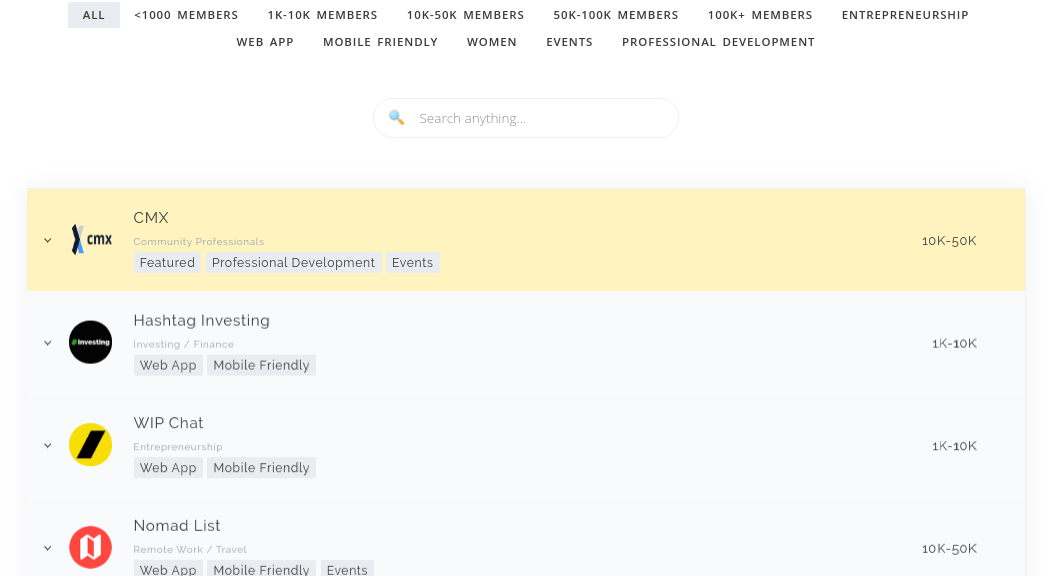Open the Hashtag Investing logo
The image size is (1061, 576).
pos(91,342)
